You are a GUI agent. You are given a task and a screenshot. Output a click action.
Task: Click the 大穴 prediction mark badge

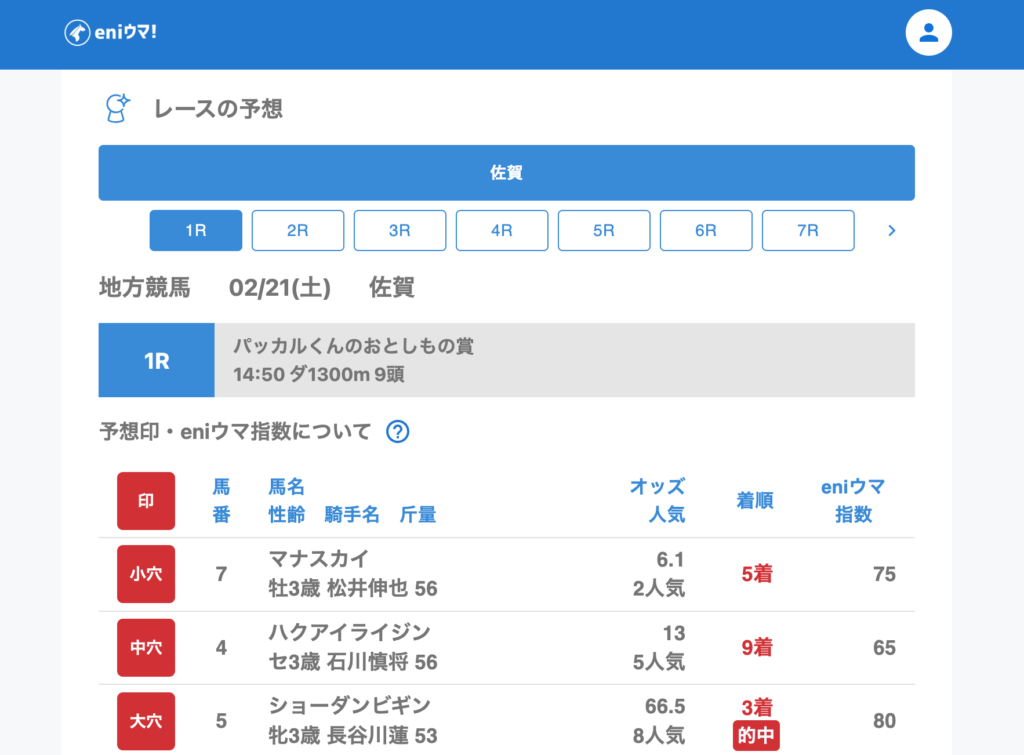146,721
